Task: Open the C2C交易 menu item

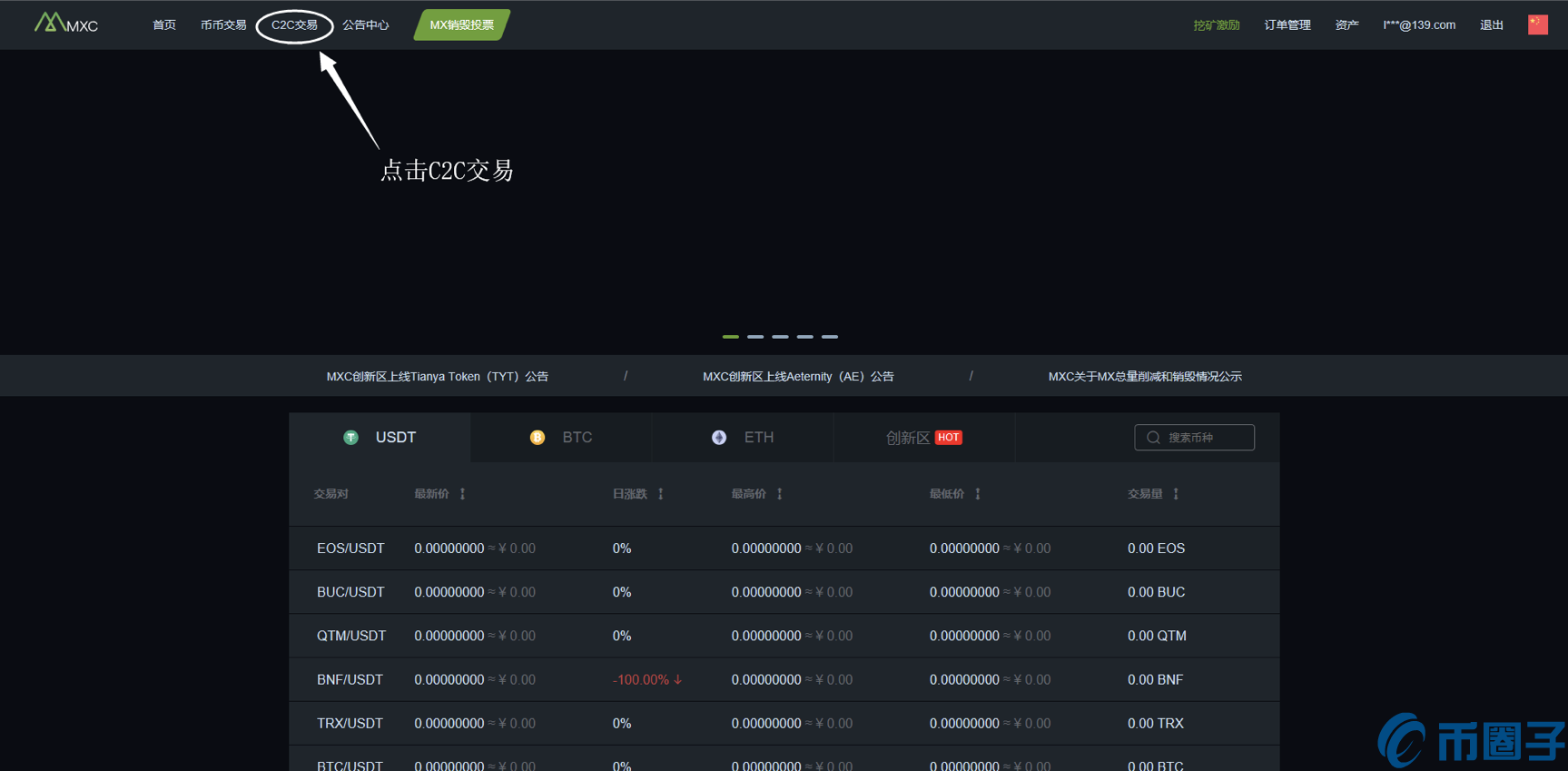Action: pos(294,25)
